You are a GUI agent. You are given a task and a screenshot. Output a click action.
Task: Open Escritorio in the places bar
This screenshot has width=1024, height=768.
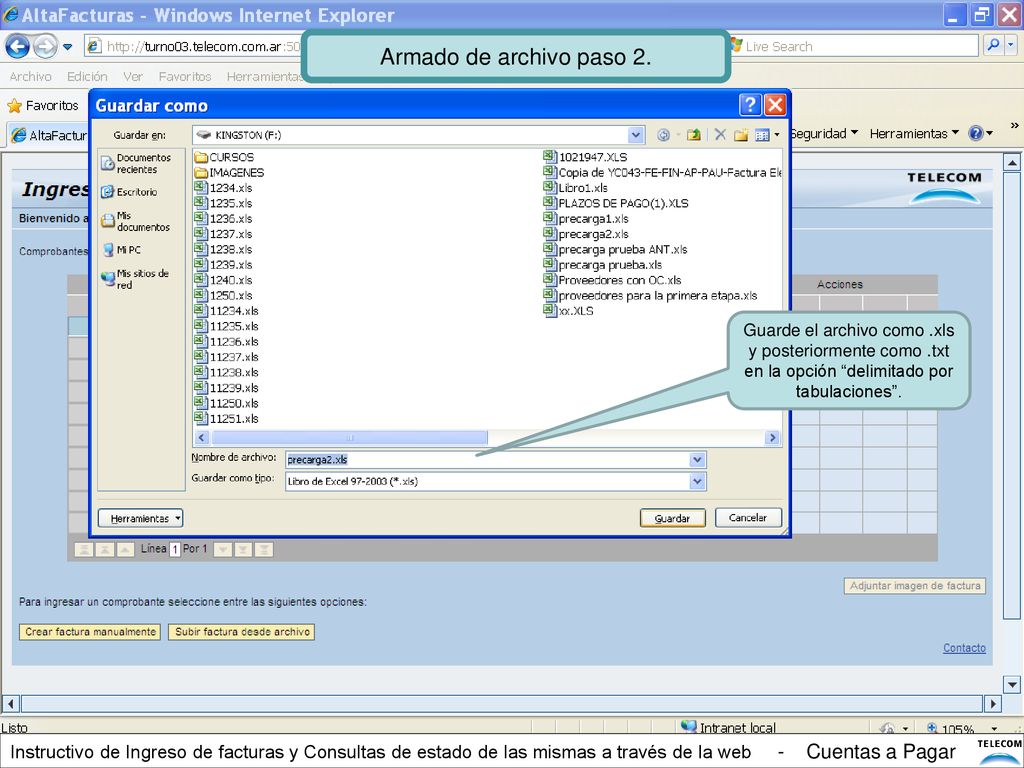(129, 192)
